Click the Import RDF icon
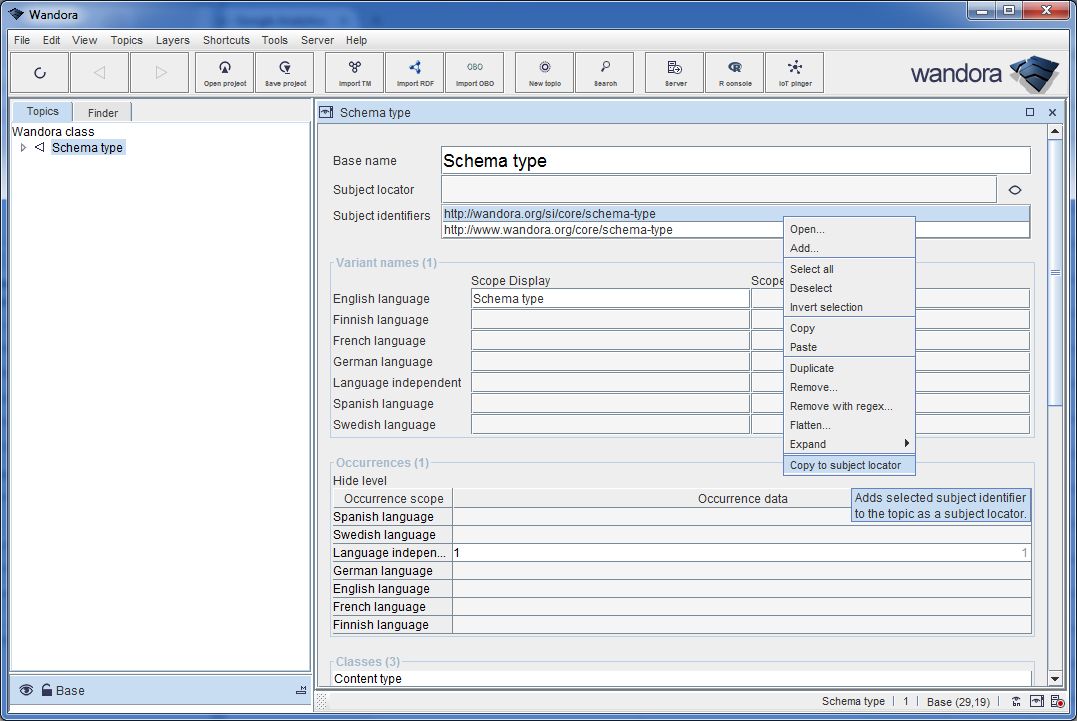Viewport: 1077px width, 721px height. (x=414, y=72)
